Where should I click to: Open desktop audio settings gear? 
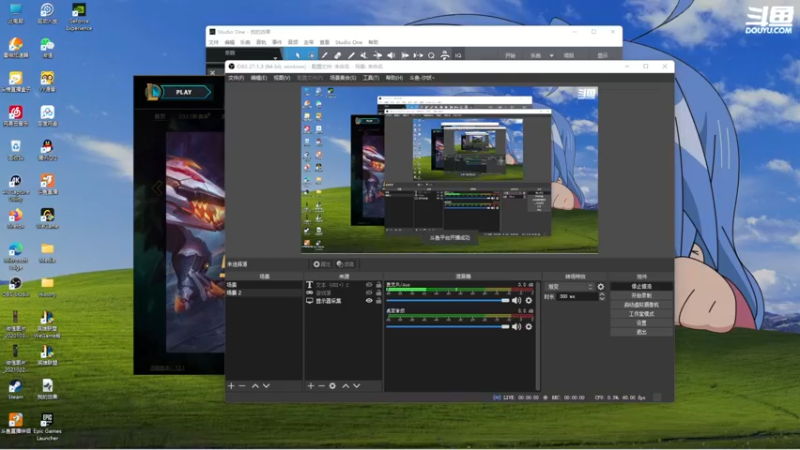click(x=529, y=327)
